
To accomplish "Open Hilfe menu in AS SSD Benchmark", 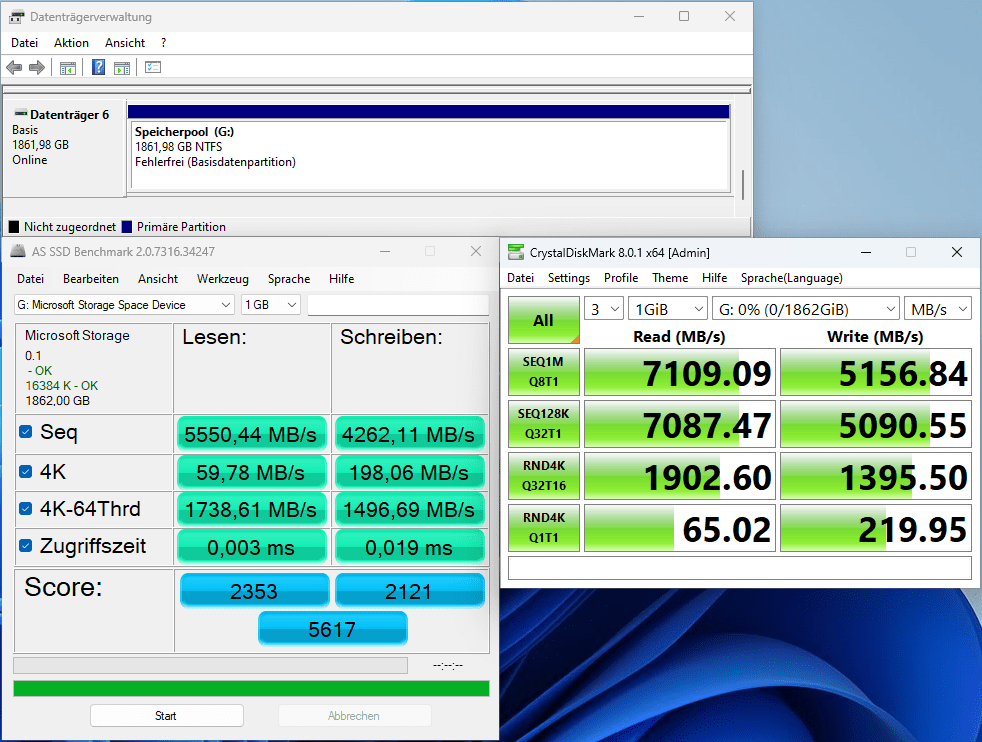I will click(341, 279).
